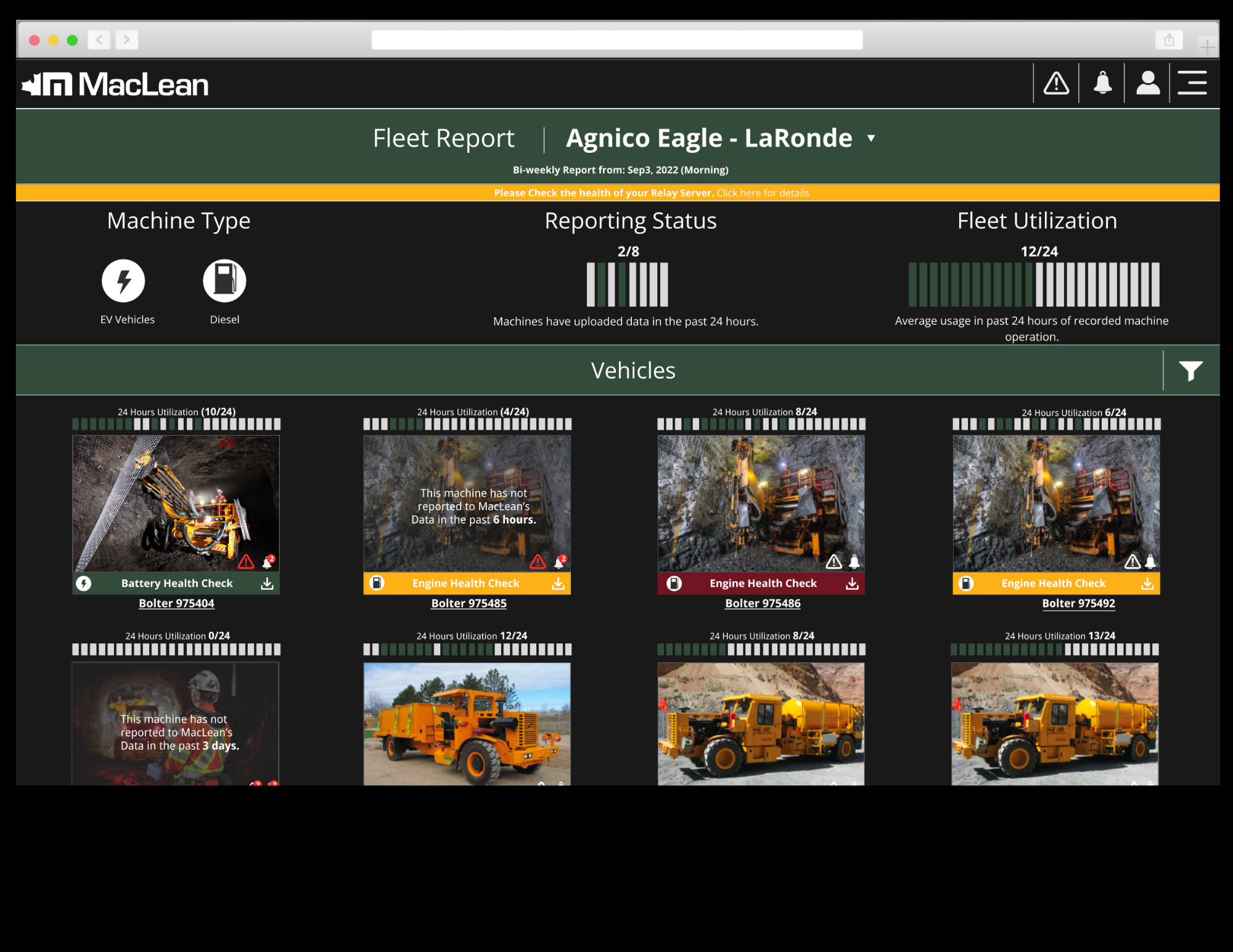Viewport: 1233px width, 952px height.
Task: Click the Fleet Utilization 12/24 bar
Action: (x=1034, y=285)
